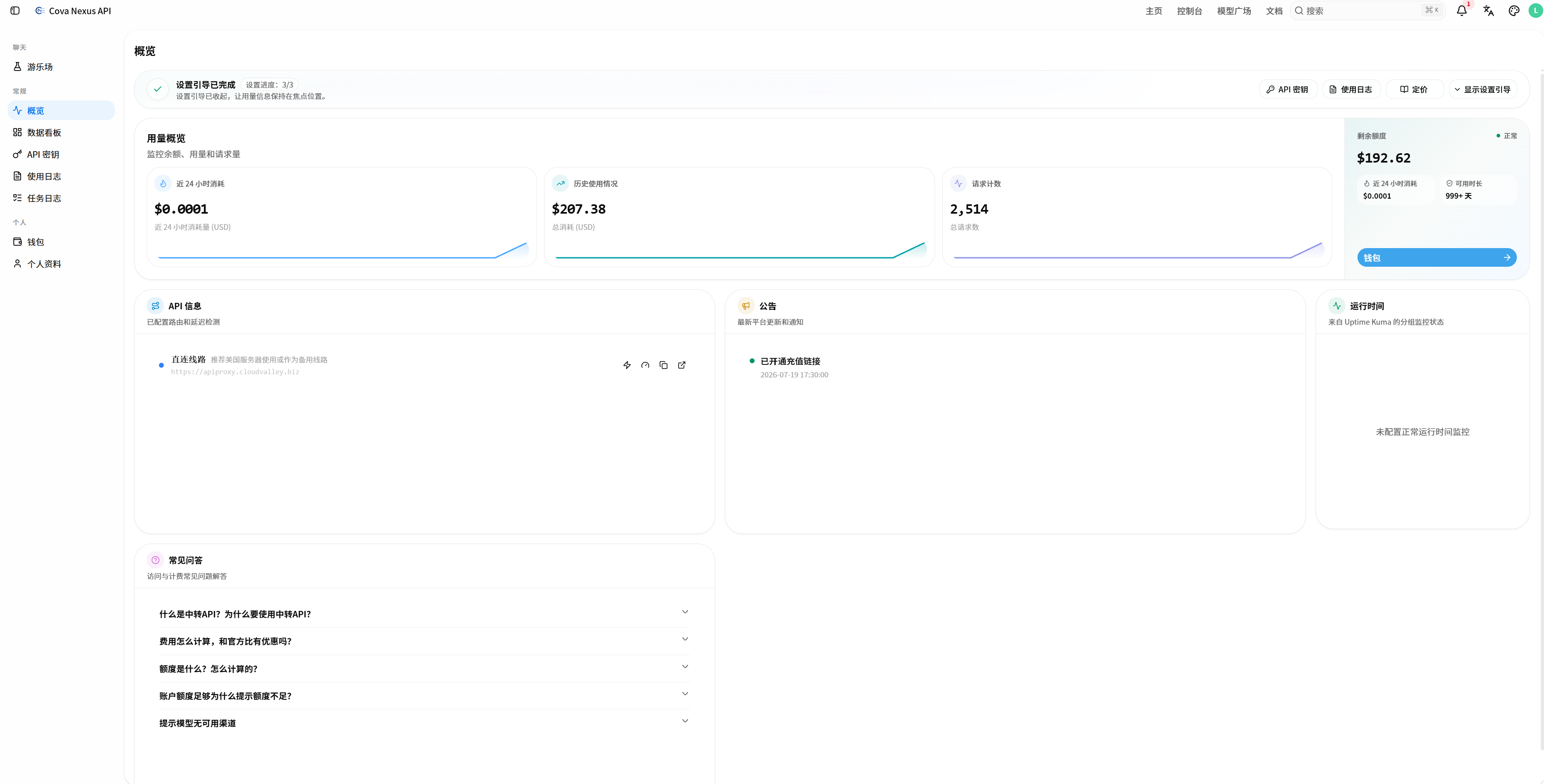
Task: Click the 常见问答 question mark icon
Action: point(155,560)
